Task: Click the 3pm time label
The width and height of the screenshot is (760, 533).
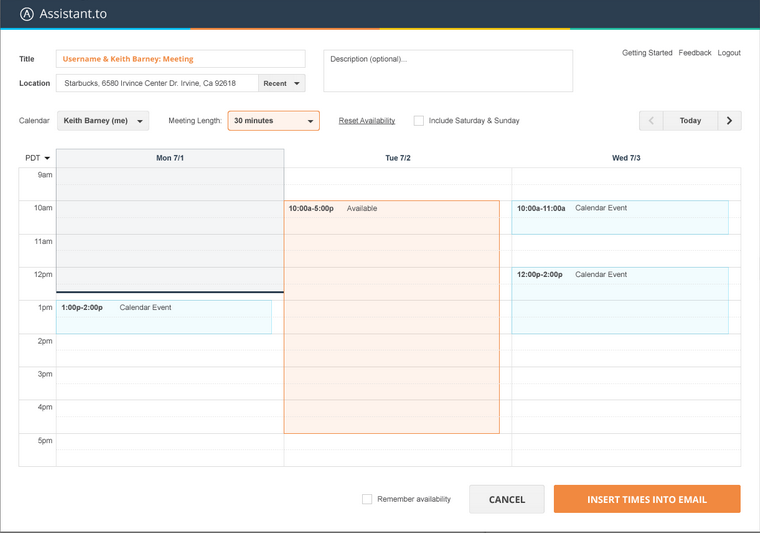Action: pos(45,374)
